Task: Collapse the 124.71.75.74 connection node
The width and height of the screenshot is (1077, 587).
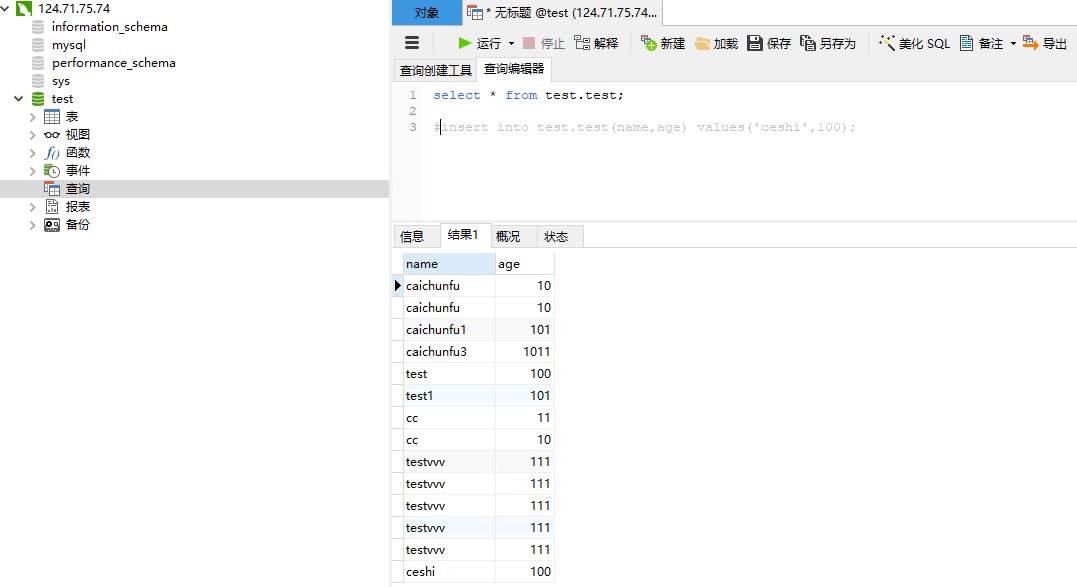Action: coord(5,9)
